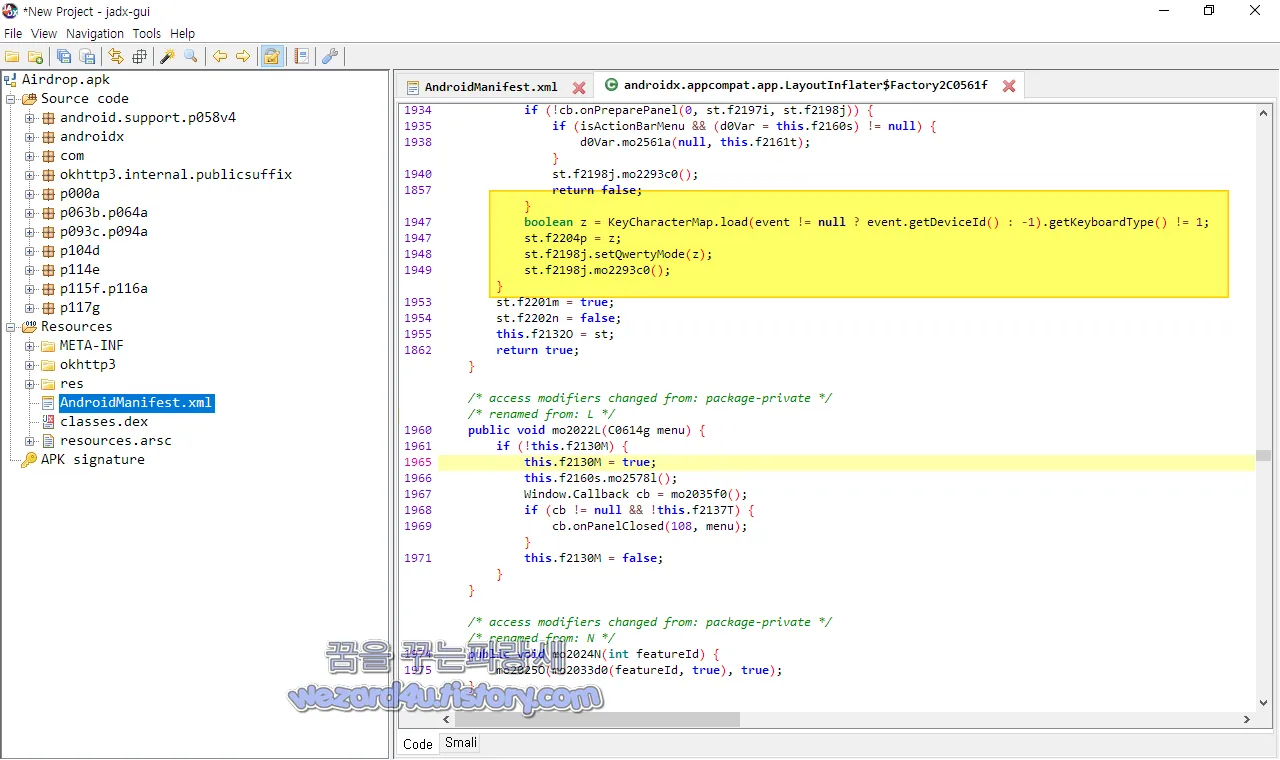
Task: Open the Help menu
Action: pyautogui.click(x=183, y=33)
